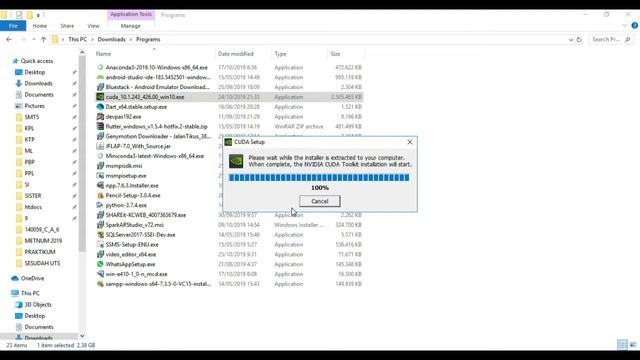Click the Downloads breadcrumb in address bar

click(111, 40)
